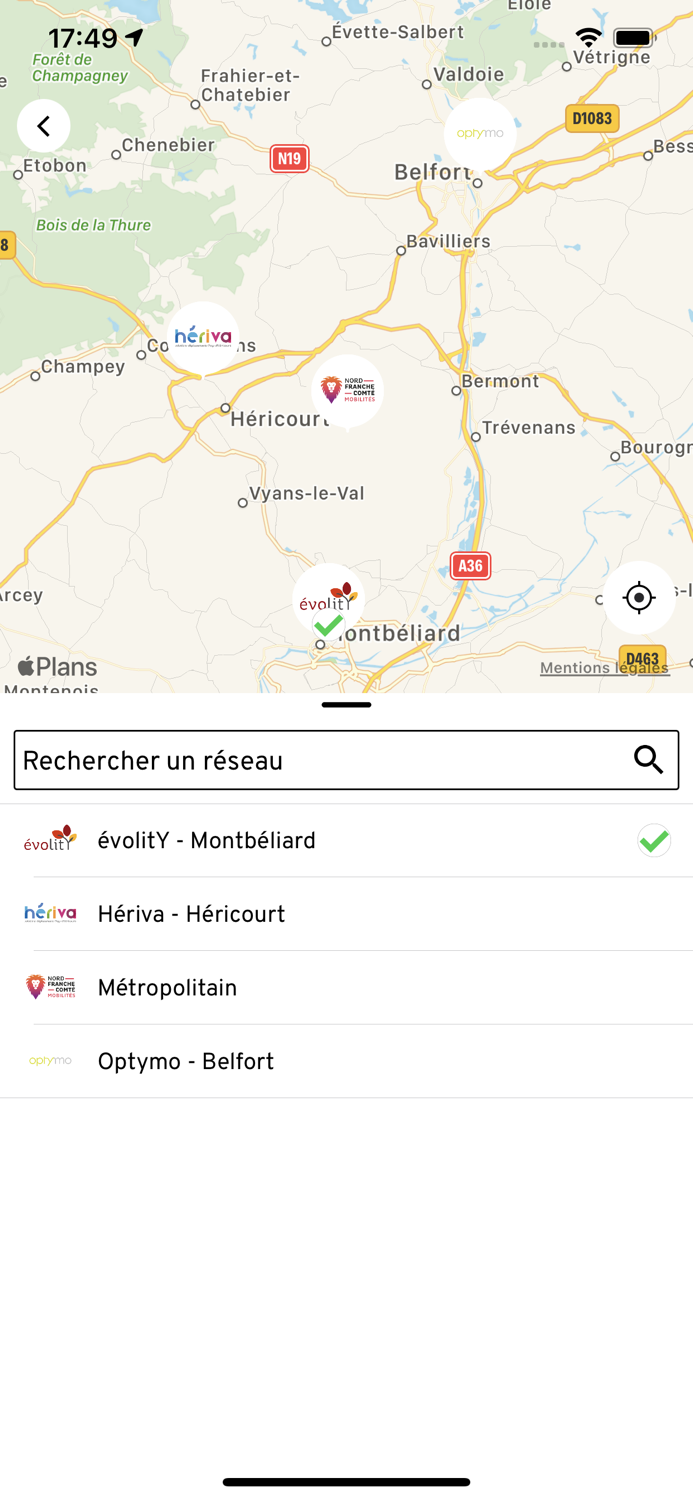Select the évolitY - Montbéliard list entry
Screen dimensions: 693x1500
pyautogui.click(x=207, y=840)
